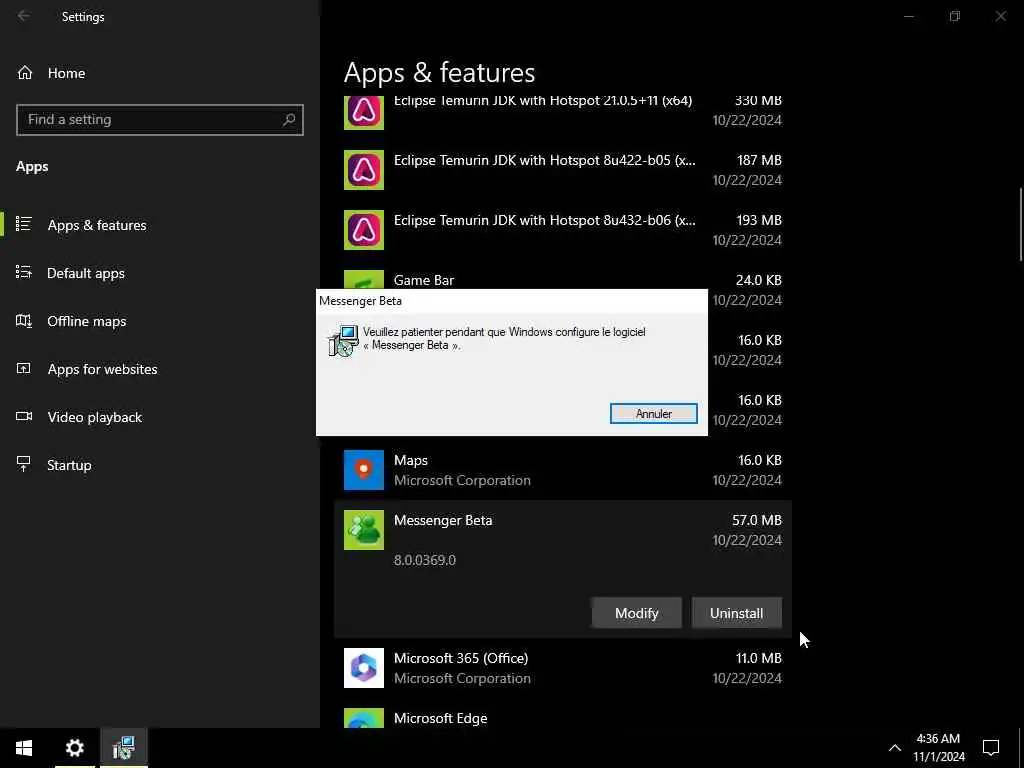Click the Default apps sidebar icon
The width and height of the screenshot is (1024, 768).
(24, 272)
